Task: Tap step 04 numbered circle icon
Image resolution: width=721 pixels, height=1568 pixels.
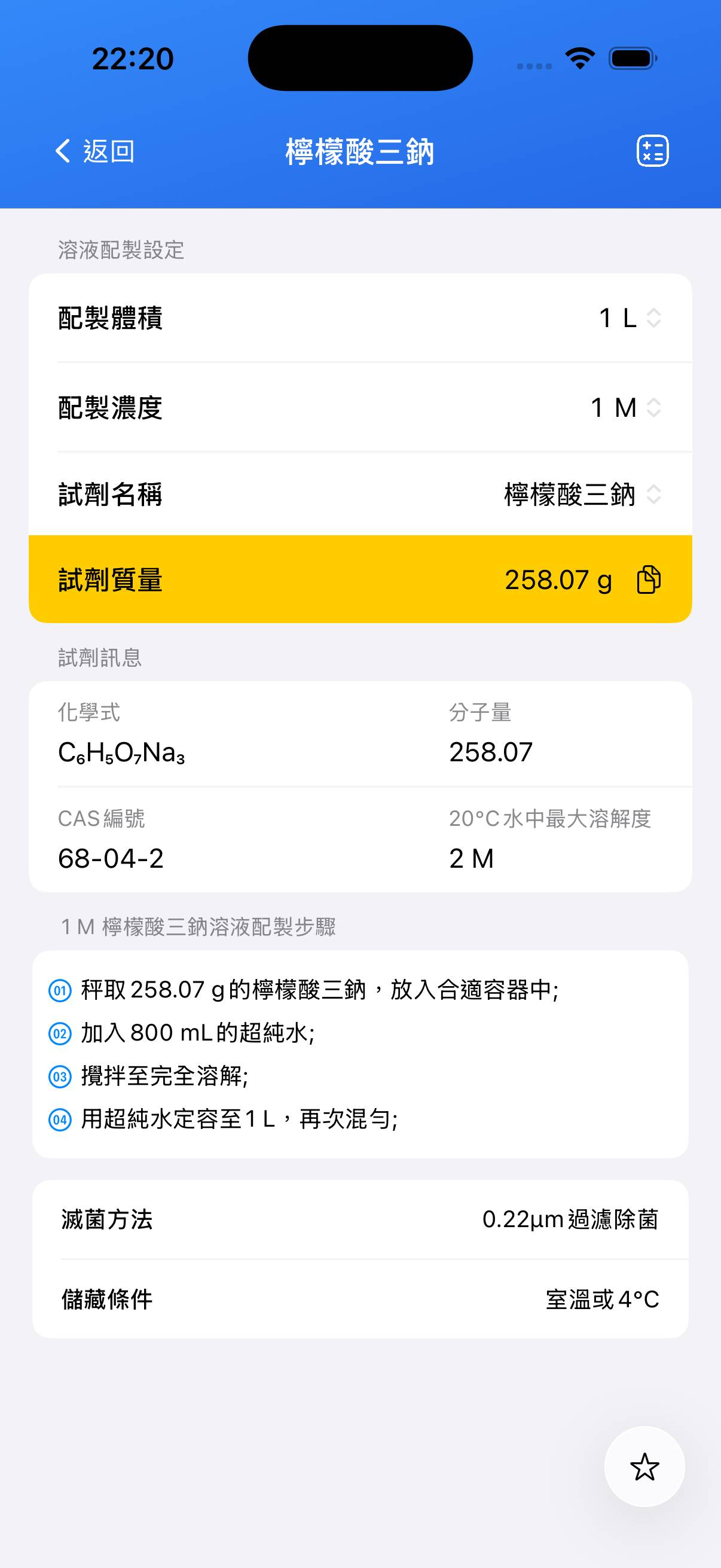Action: [x=60, y=1119]
